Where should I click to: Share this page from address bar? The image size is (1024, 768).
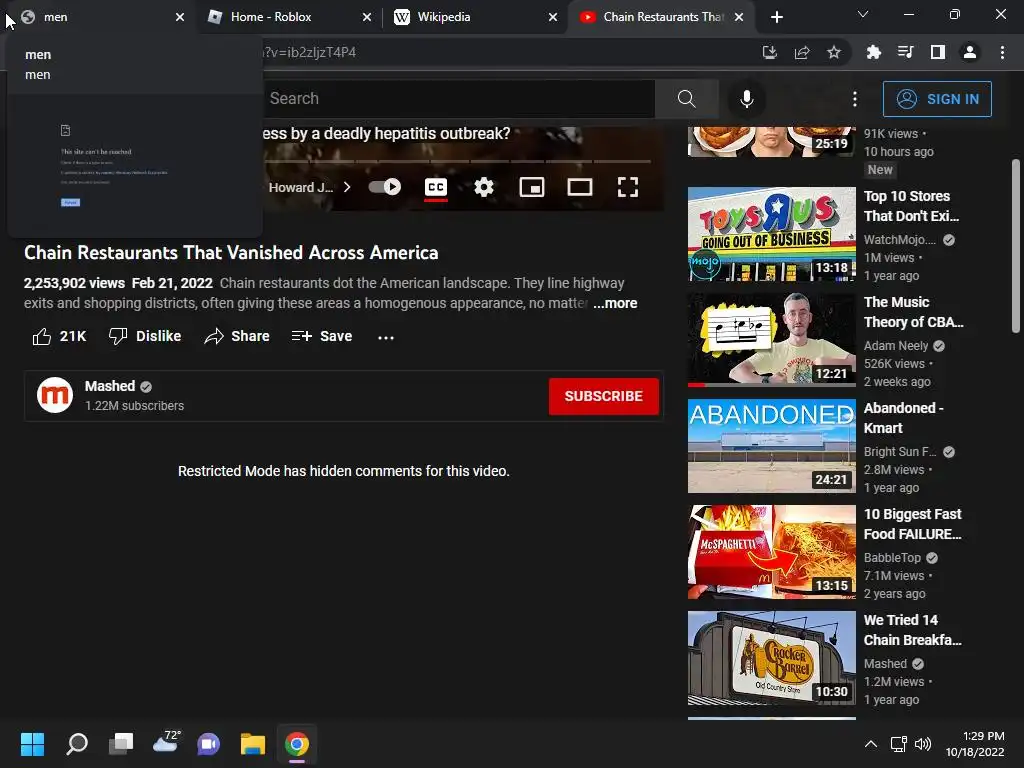click(802, 52)
